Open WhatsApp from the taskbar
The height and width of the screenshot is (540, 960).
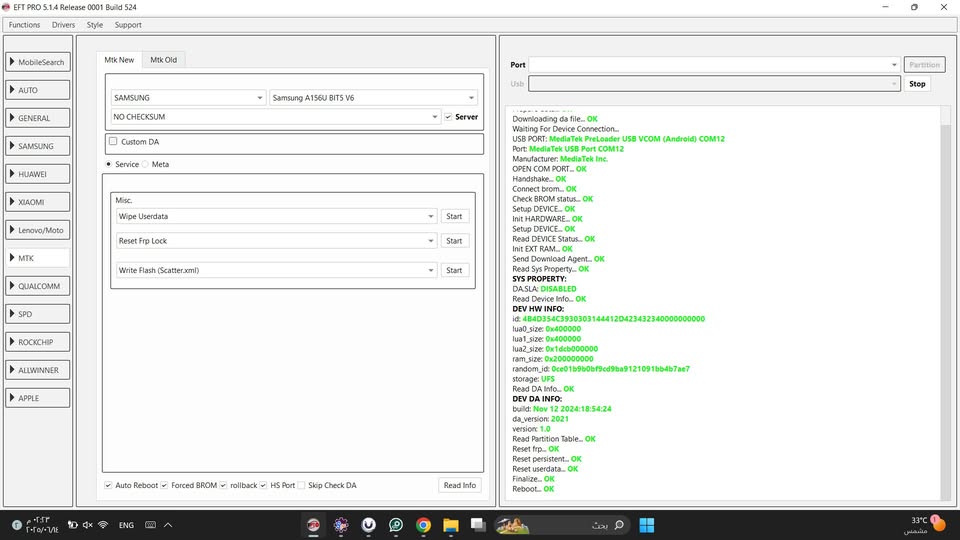pos(396,525)
